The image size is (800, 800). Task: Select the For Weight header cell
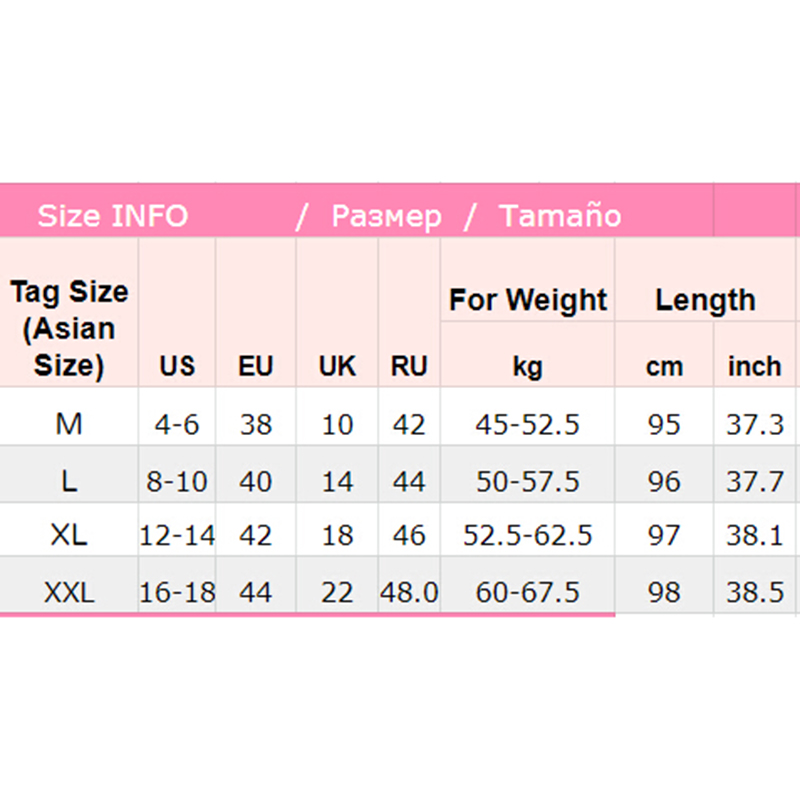(527, 300)
